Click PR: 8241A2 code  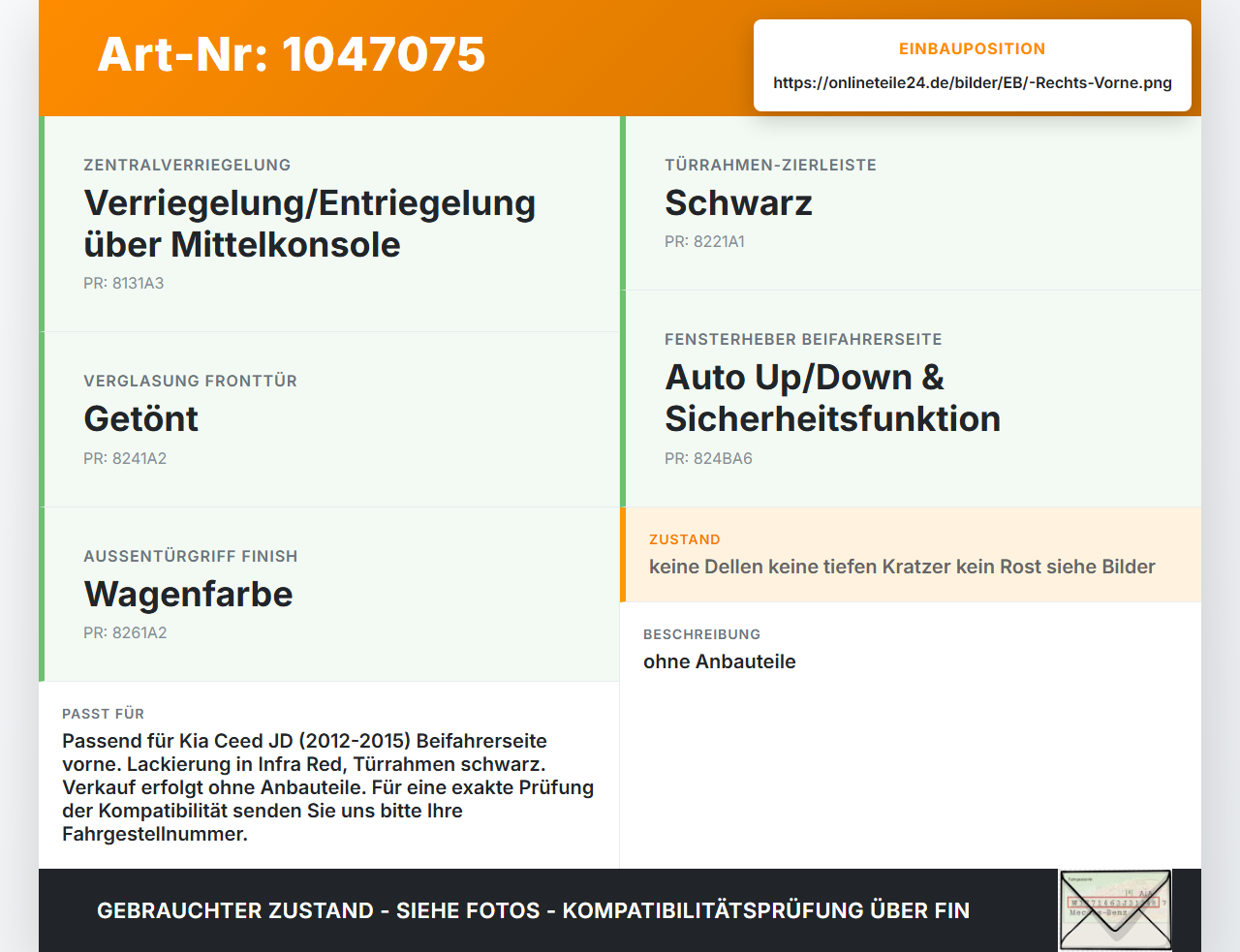(x=125, y=459)
